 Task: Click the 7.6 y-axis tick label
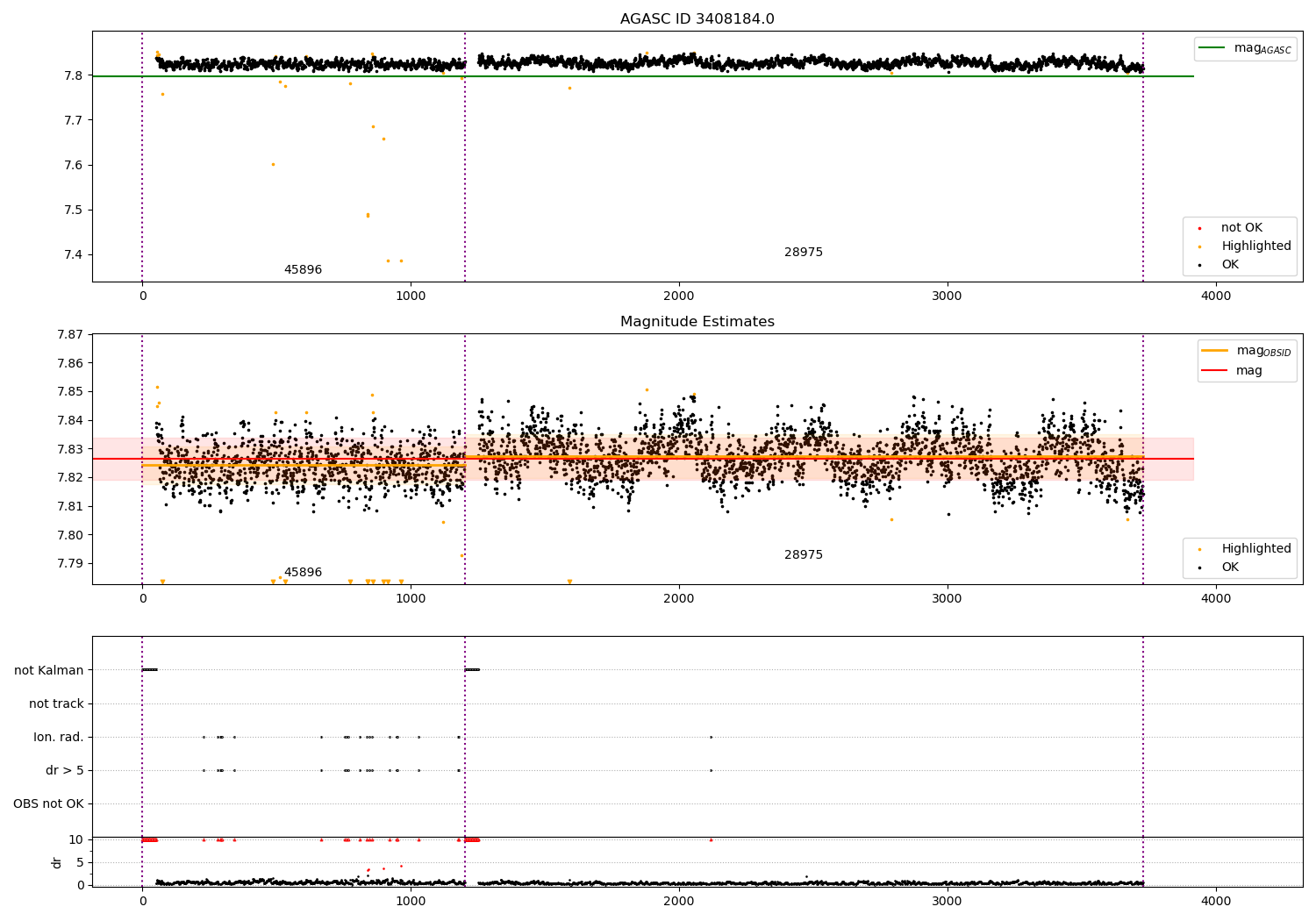74,166
